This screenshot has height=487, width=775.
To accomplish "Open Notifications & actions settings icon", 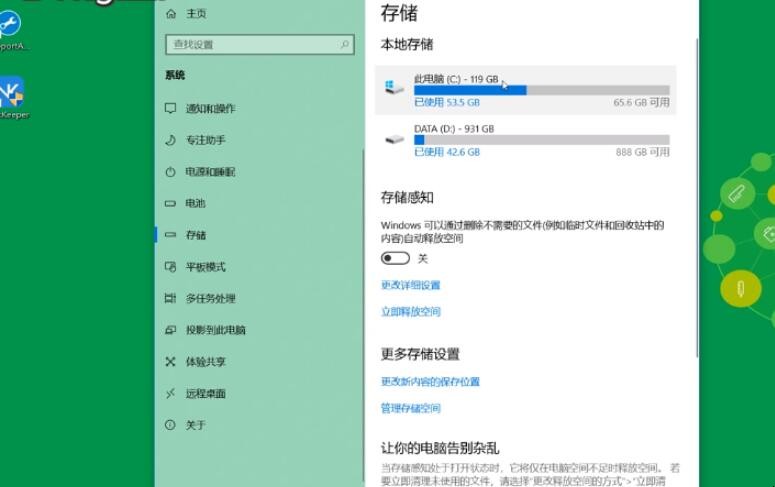I will click(x=171, y=108).
